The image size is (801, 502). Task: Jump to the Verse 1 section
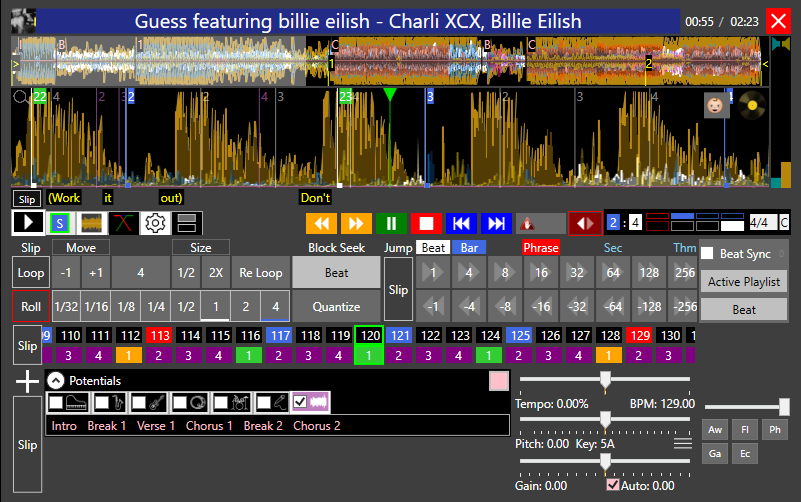(156, 426)
